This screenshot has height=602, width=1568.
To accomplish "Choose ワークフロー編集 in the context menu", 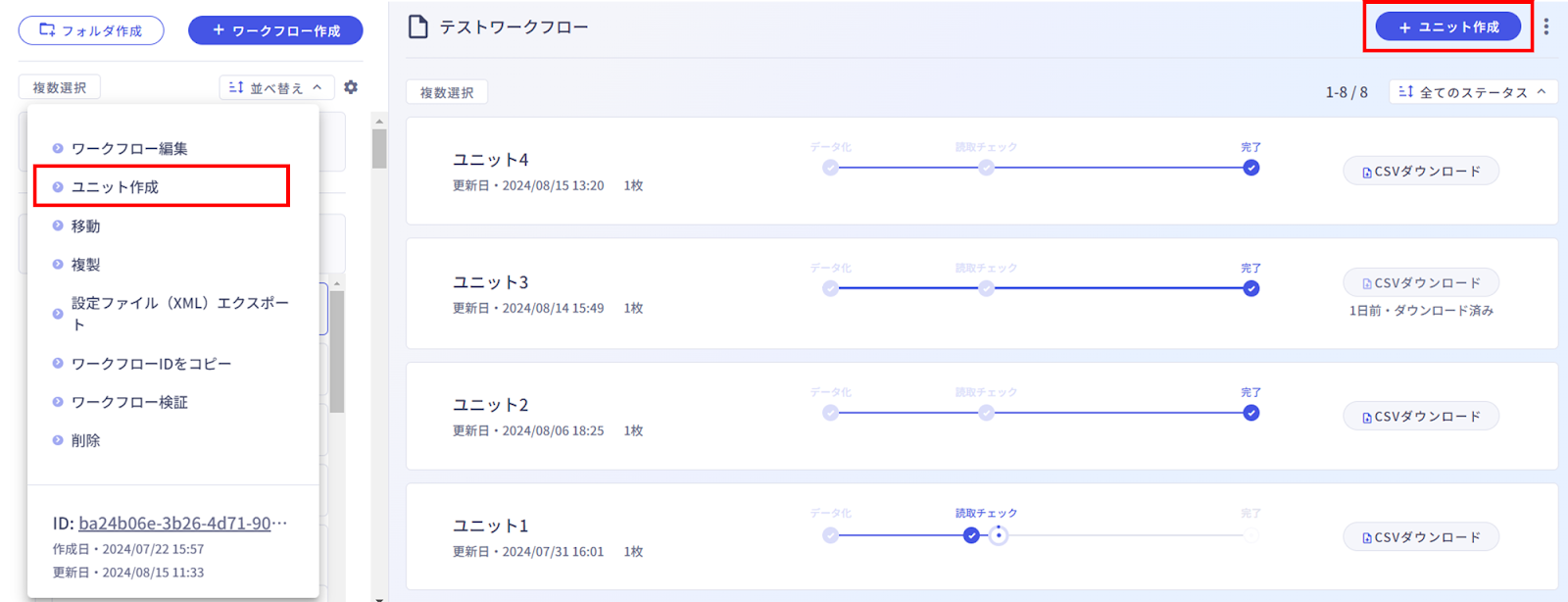I will click(129, 148).
